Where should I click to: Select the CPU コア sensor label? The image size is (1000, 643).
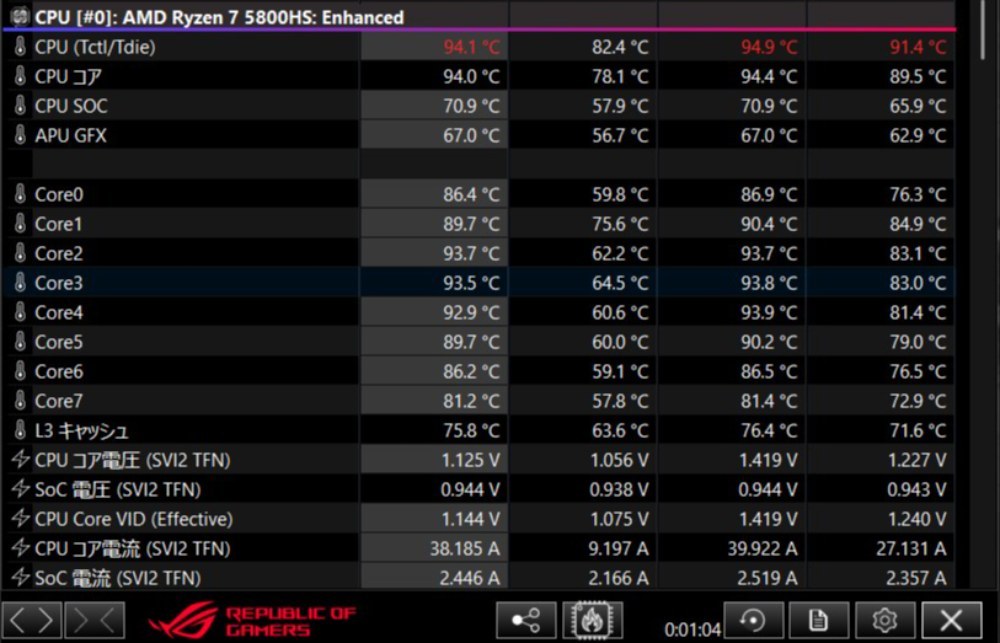tap(68, 77)
